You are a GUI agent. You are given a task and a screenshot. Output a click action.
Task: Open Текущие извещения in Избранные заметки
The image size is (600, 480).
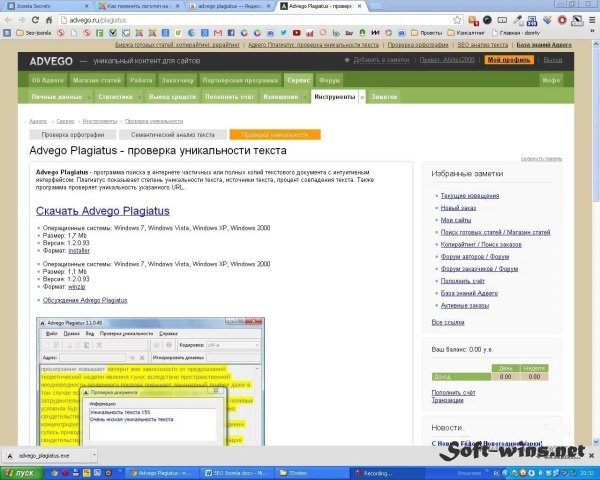470,196
